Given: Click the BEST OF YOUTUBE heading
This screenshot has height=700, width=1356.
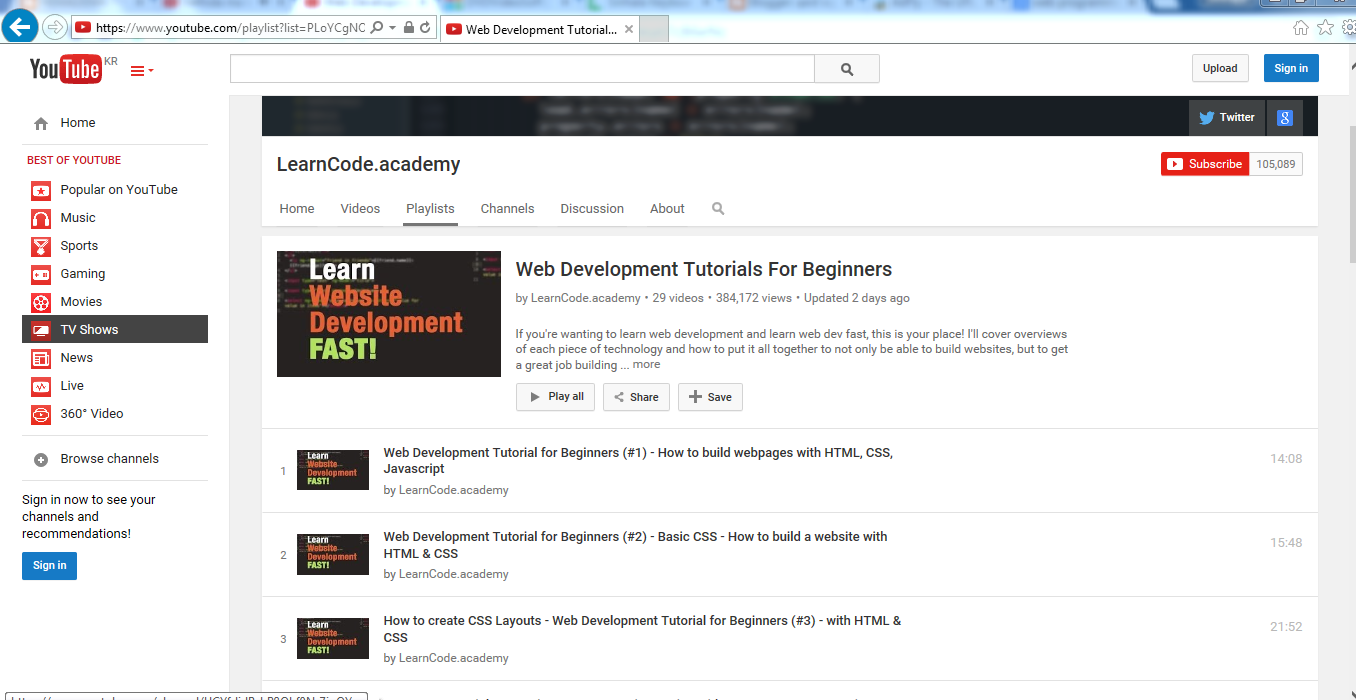Looking at the screenshot, I should coord(74,160).
